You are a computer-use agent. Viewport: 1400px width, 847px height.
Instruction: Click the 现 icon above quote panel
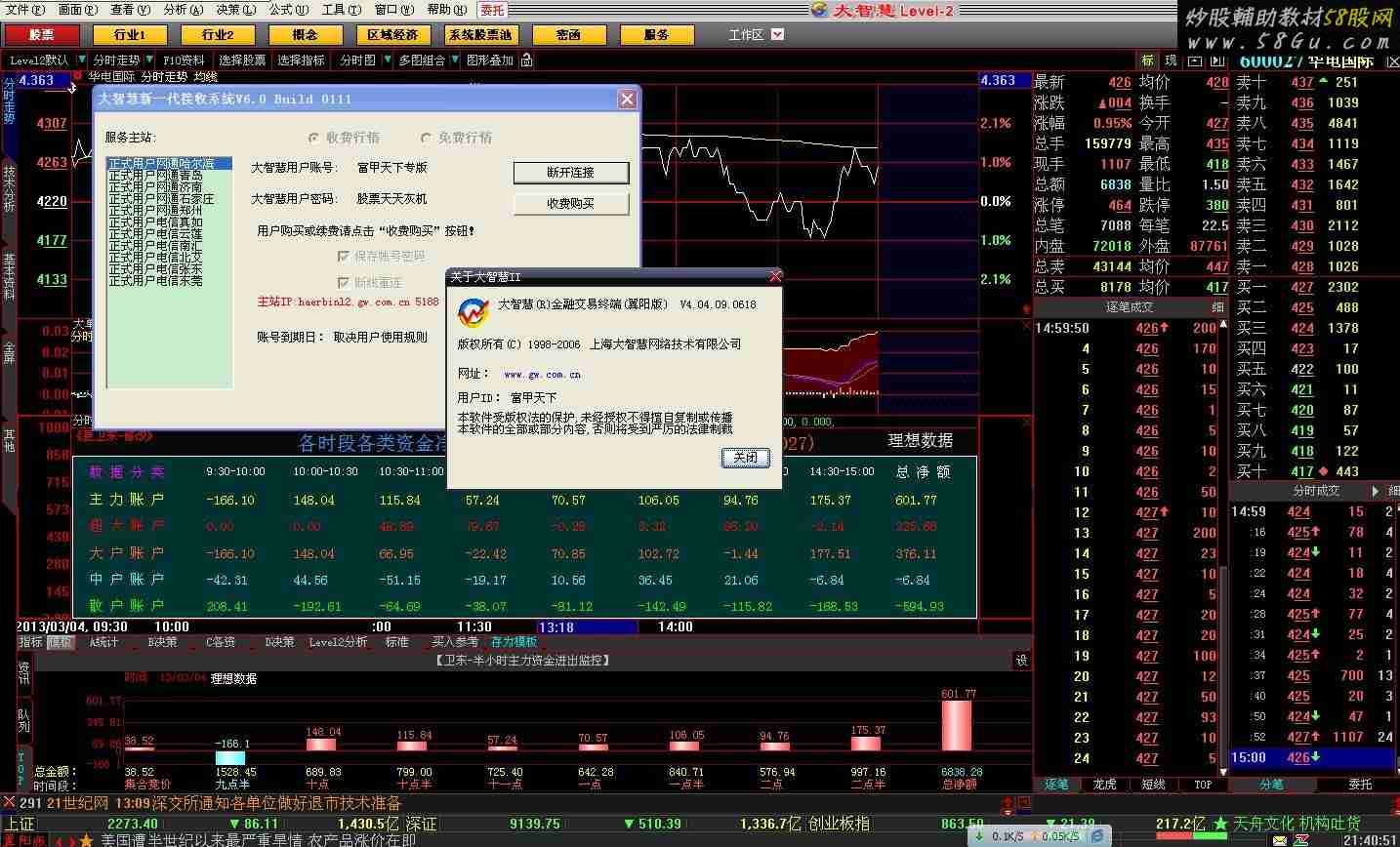pyautogui.click(x=1171, y=60)
